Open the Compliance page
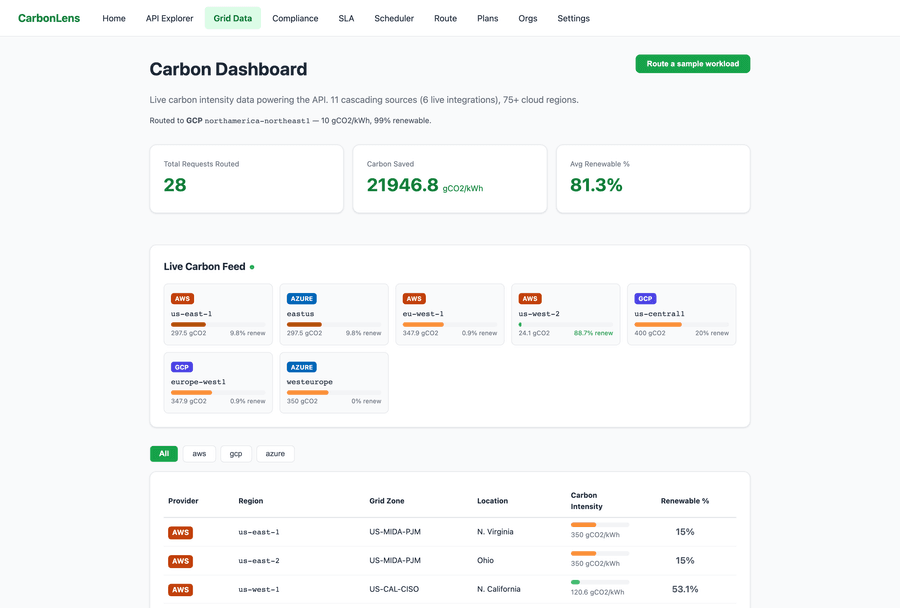Screen dimensions: 900x608 tap(295, 18)
